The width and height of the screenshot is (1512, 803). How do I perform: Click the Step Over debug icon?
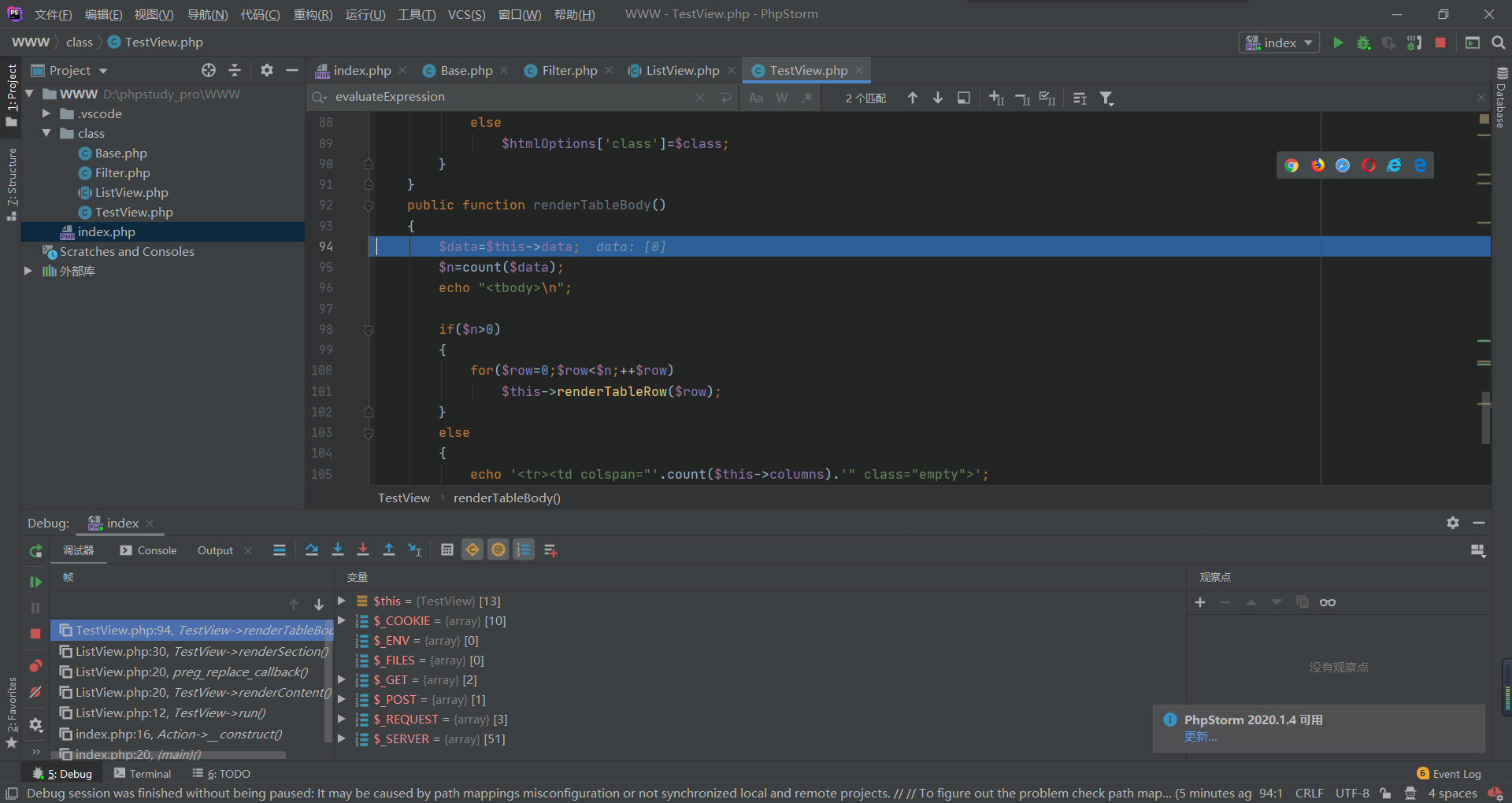coord(312,550)
